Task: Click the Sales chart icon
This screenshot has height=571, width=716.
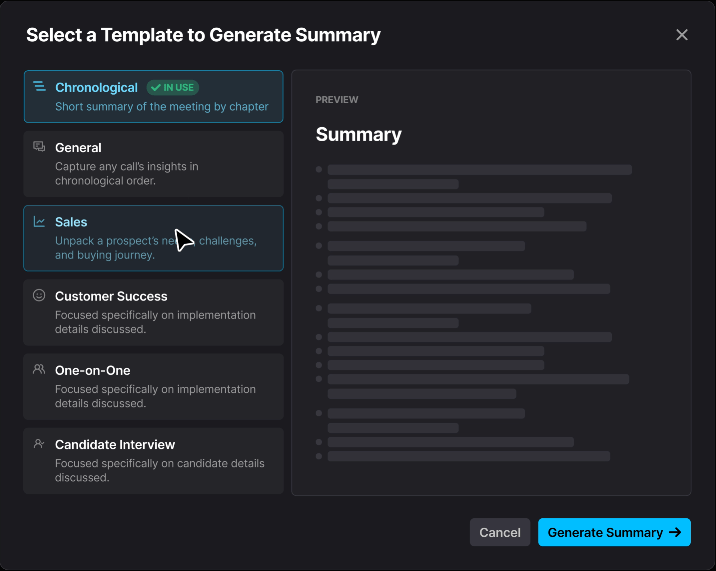Action: pyautogui.click(x=39, y=222)
